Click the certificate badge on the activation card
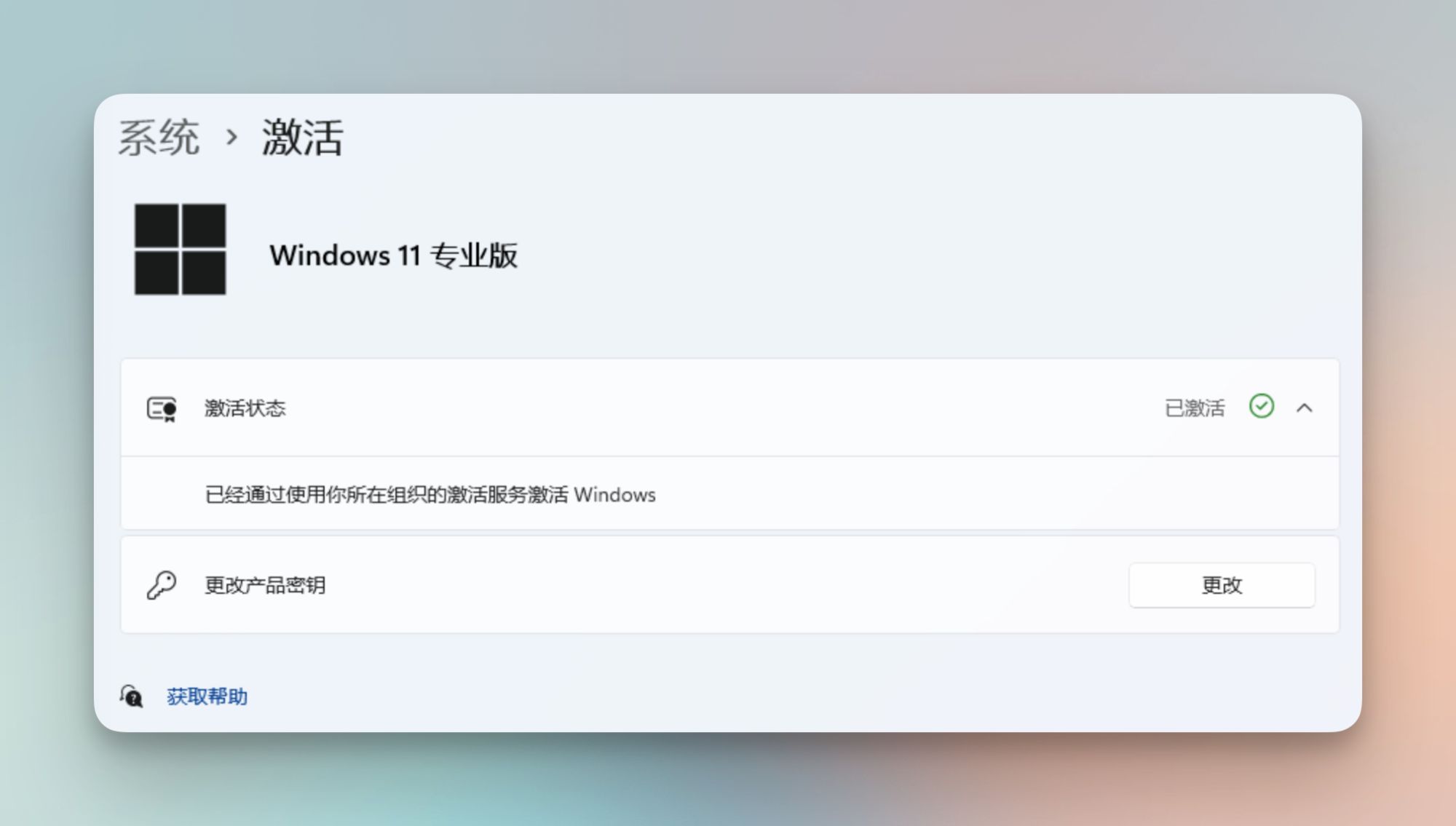Image resolution: width=1456 pixels, height=826 pixels. click(x=162, y=408)
